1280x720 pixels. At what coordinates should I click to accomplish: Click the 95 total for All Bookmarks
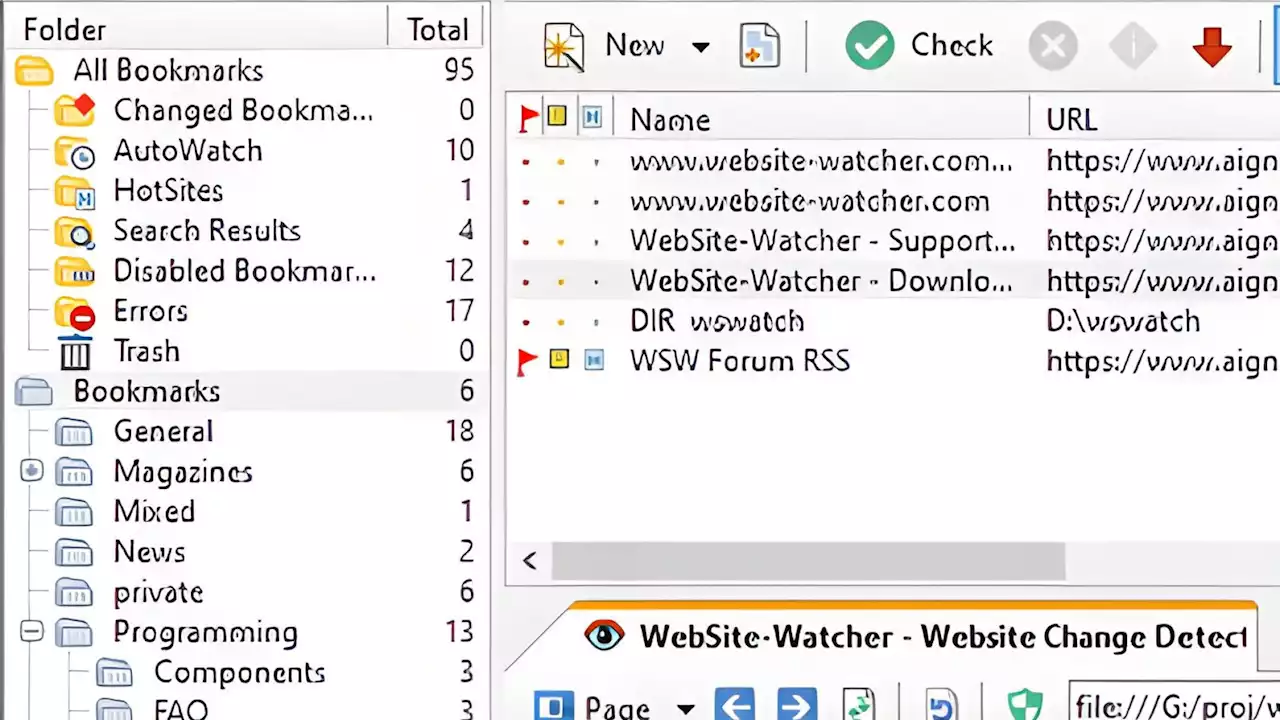point(459,71)
